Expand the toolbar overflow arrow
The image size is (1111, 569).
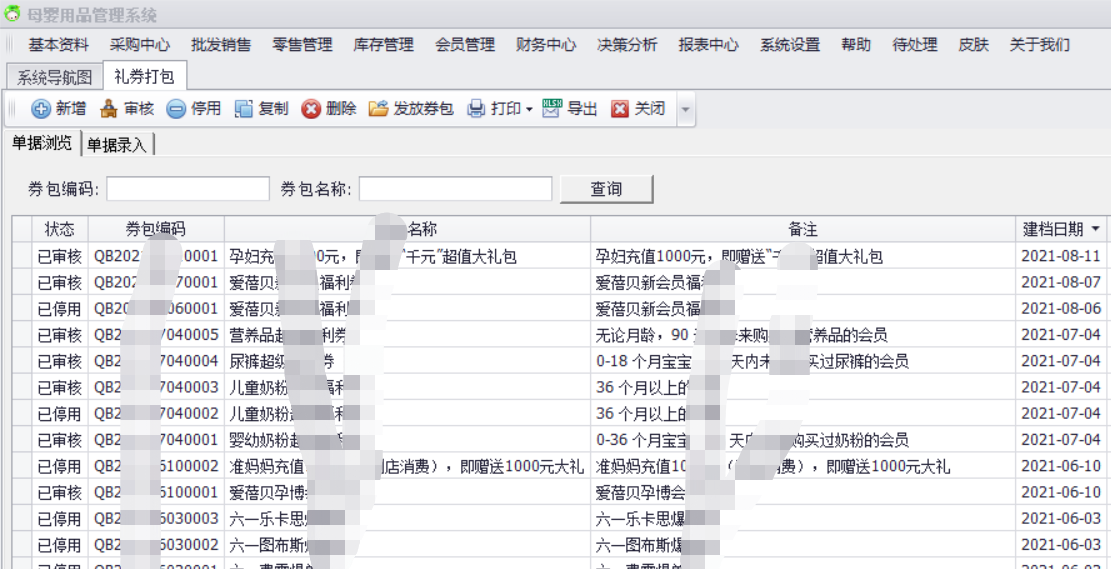point(685,110)
